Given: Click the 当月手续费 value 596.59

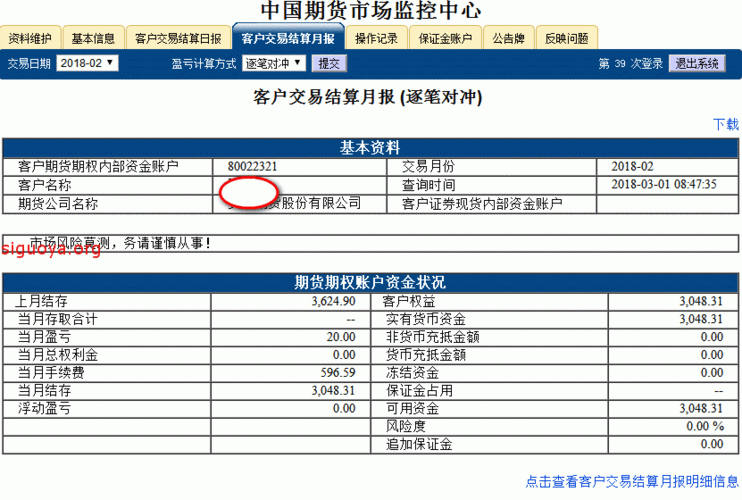Looking at the screenshot, I should tap(338, 373).
